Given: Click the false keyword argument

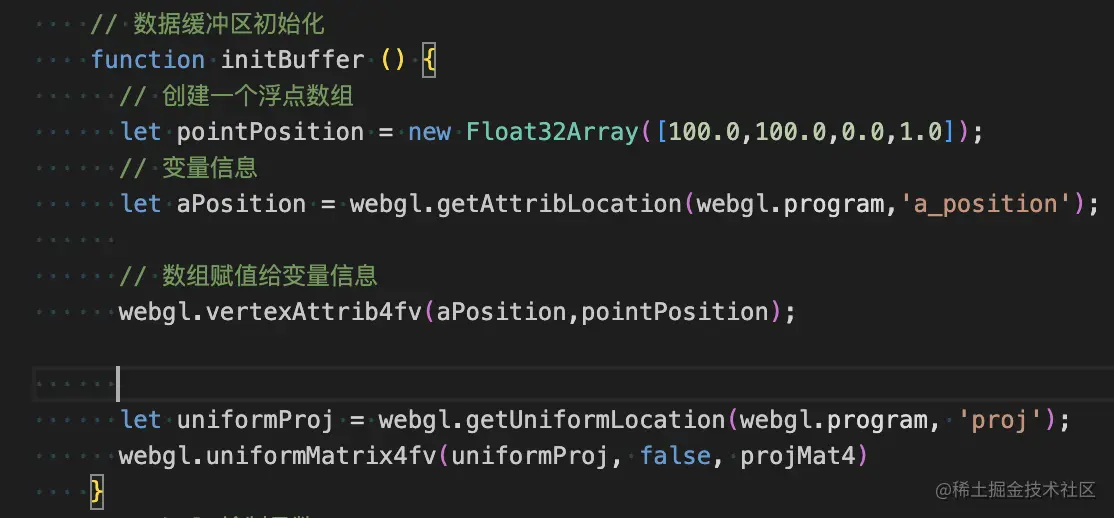Looking at the screenshot, I should tap(675, 455).
